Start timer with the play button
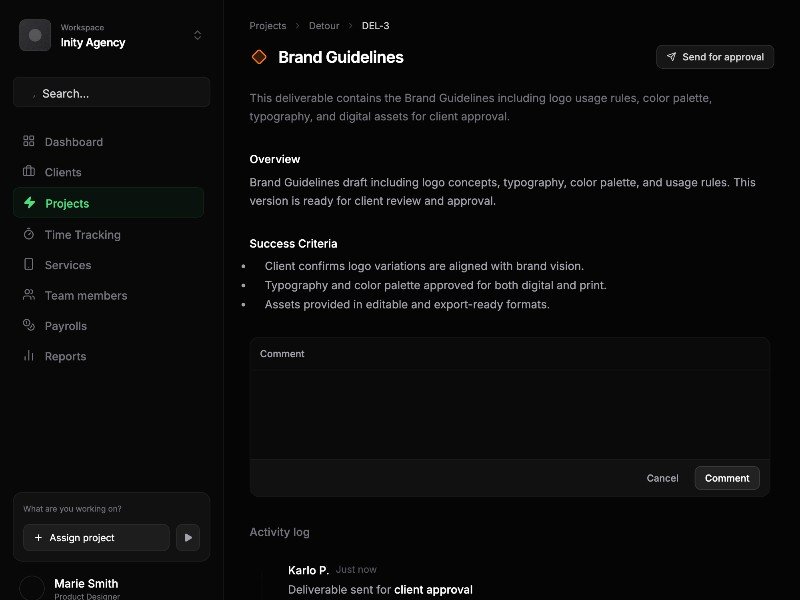 [x=188, y=537]
